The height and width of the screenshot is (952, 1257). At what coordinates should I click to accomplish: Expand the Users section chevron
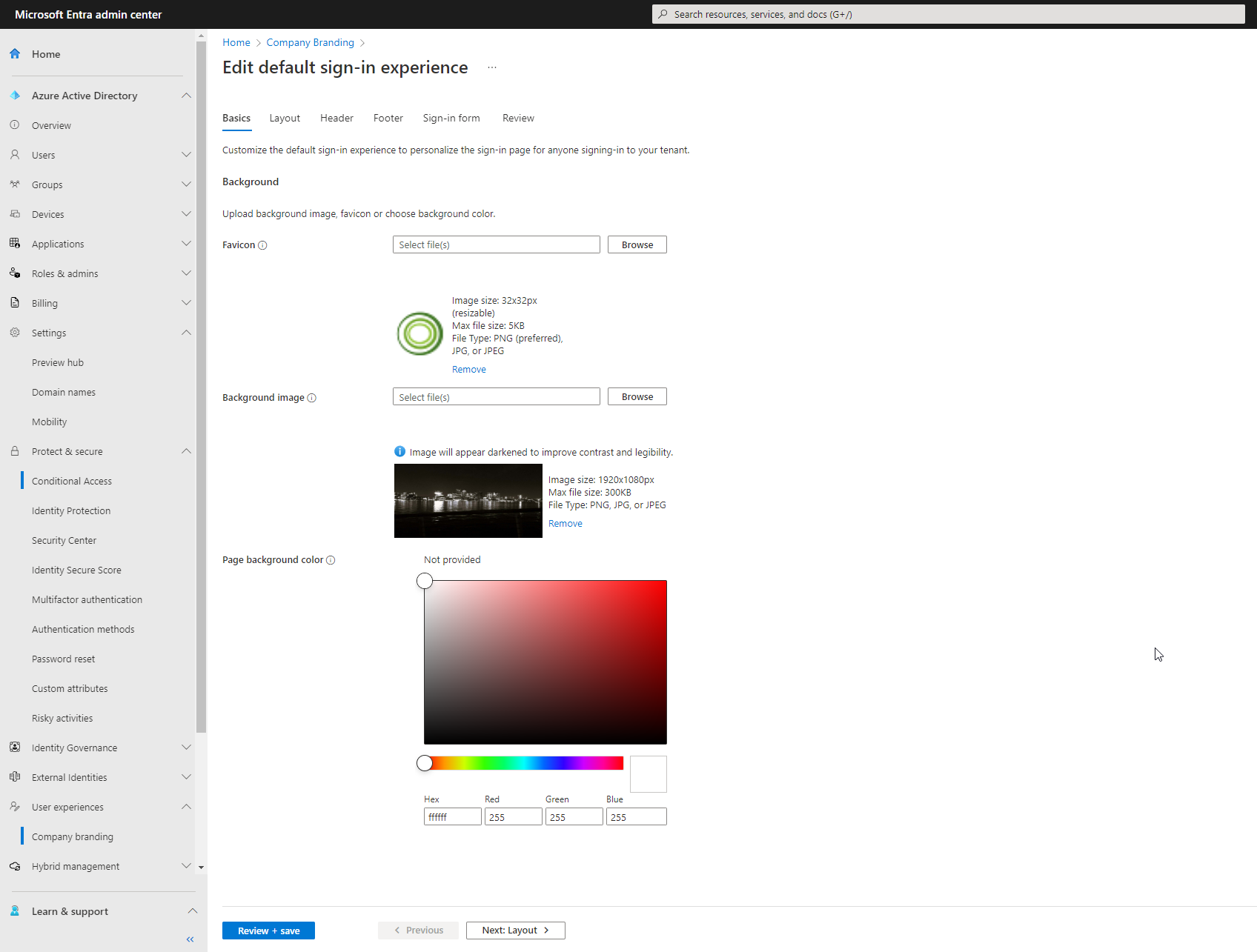(x=186, y=155)
